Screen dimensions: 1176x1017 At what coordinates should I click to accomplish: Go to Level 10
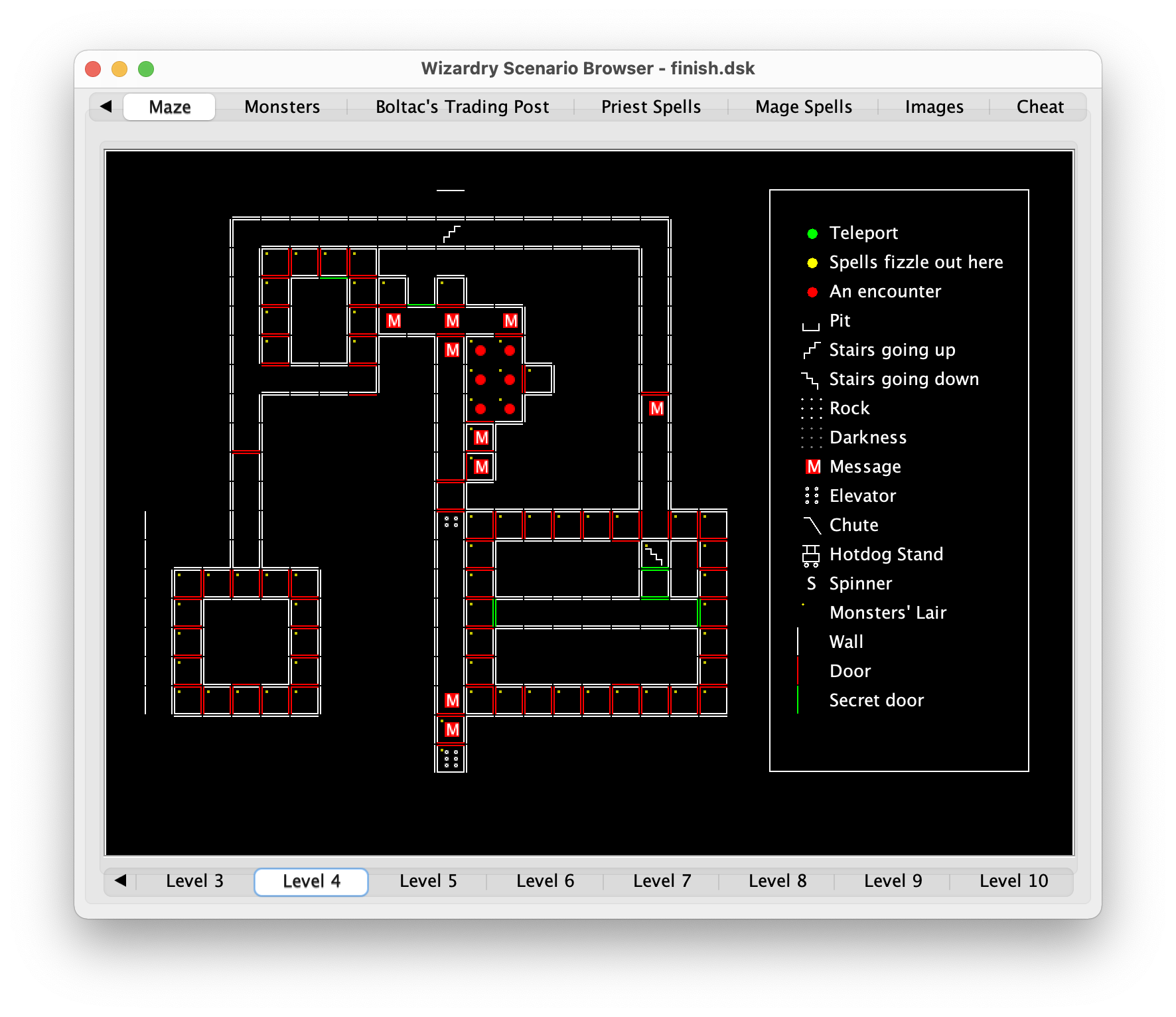coord(1013,881)
